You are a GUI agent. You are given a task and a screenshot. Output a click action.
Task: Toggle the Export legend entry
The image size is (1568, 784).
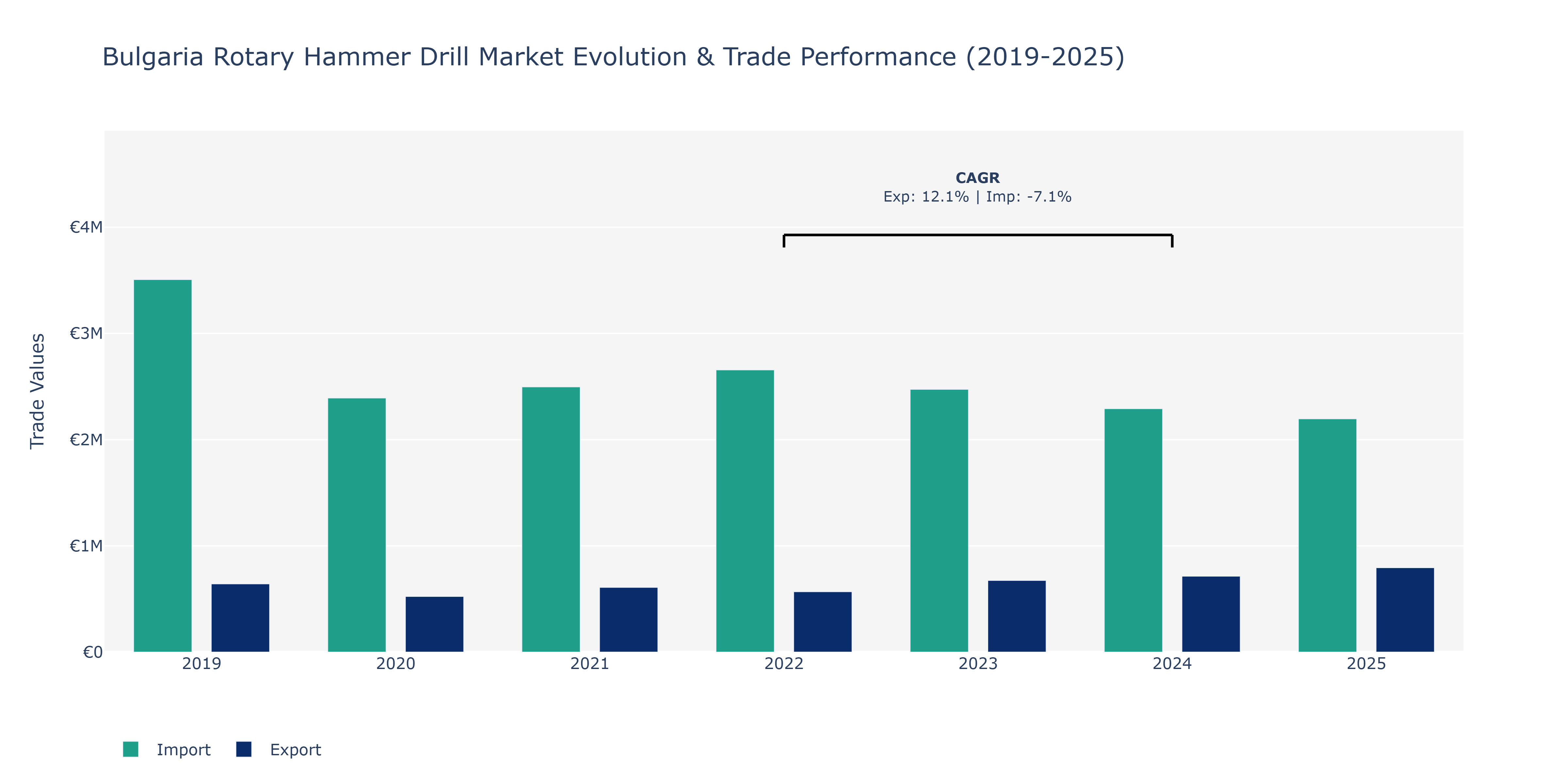click(279, 749)
